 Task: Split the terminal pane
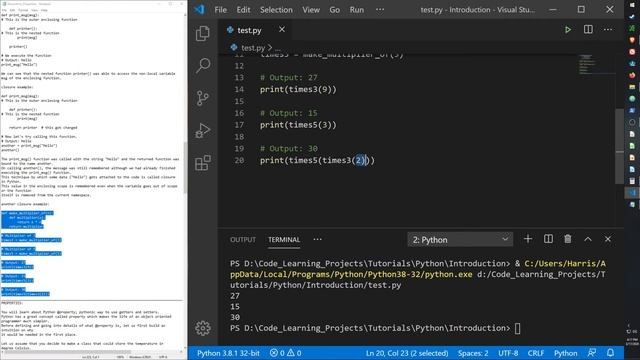548,239
